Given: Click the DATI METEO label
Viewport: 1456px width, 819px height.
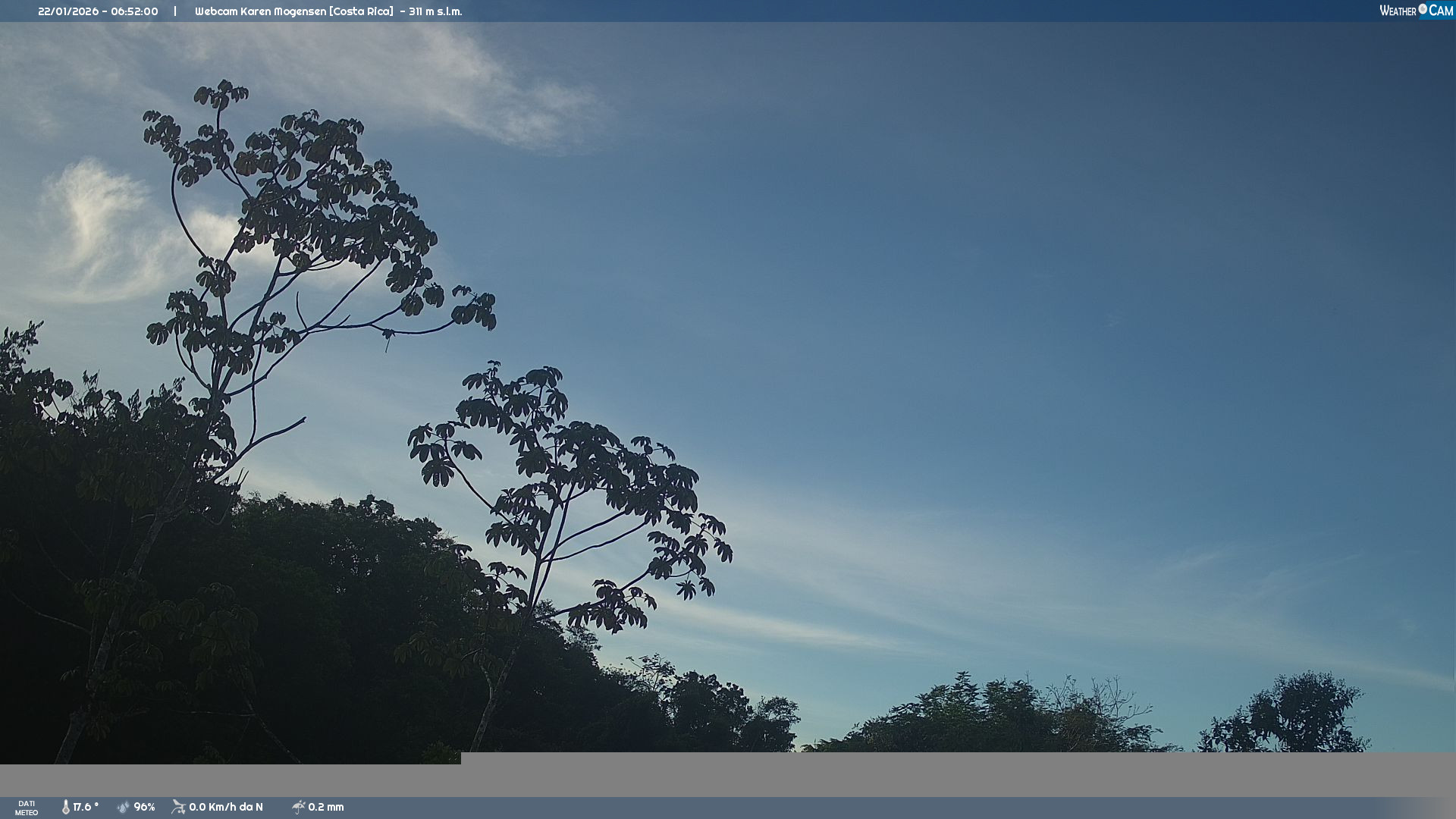Looking at the screenshot, I should (x=27, y=808).
